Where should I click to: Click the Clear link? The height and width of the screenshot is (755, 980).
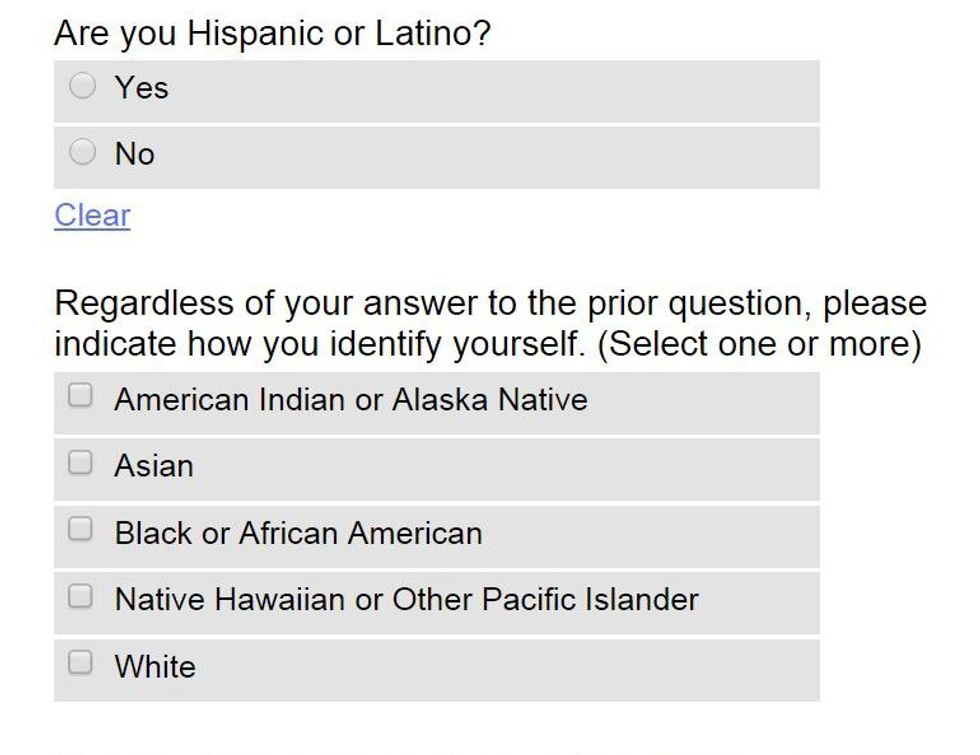click(92, 215)
